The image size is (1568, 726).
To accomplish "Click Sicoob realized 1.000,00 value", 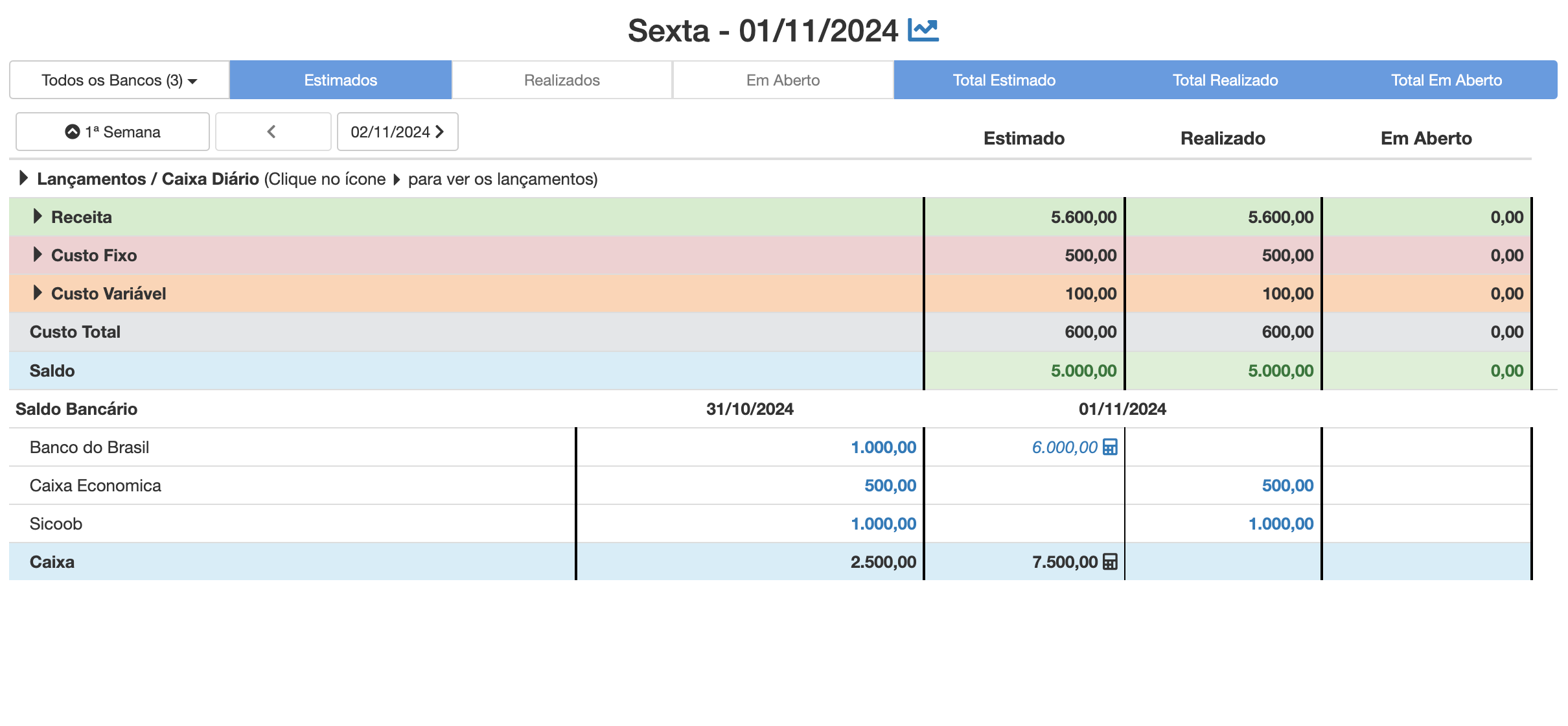I will click(1281, 524).
